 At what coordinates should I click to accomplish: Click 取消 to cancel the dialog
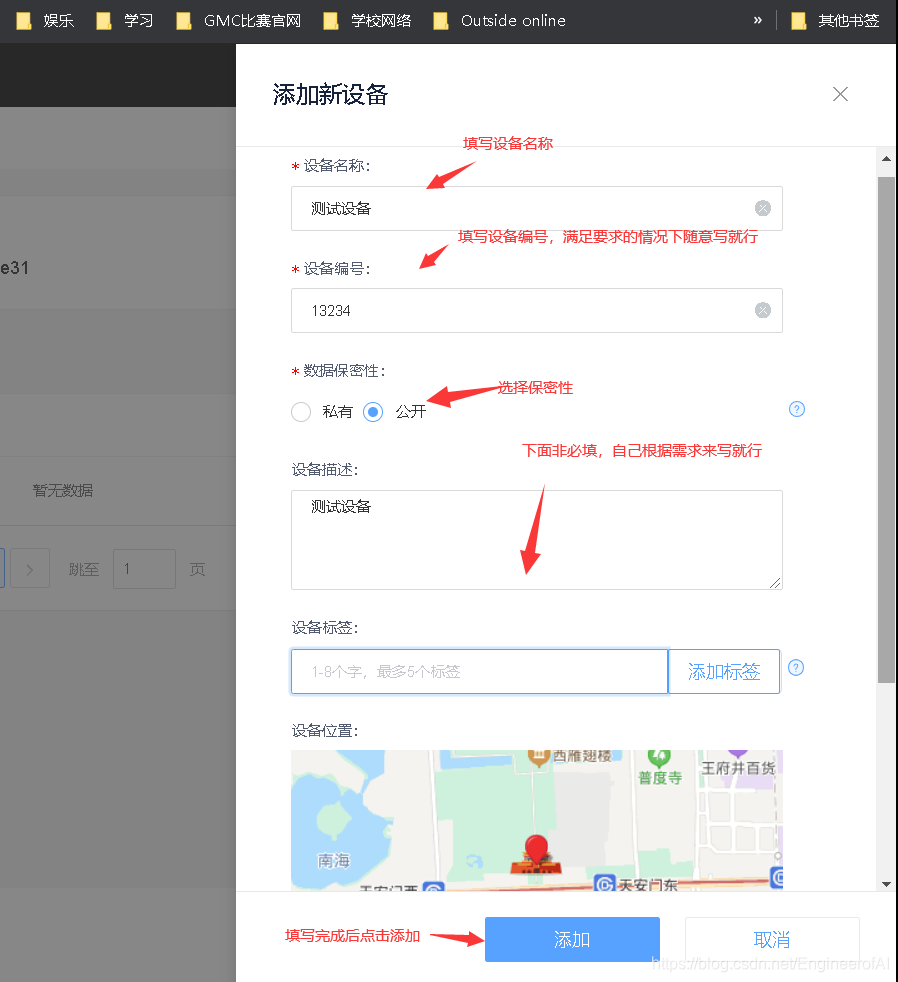pyautogui.click(x=771, y=939)
